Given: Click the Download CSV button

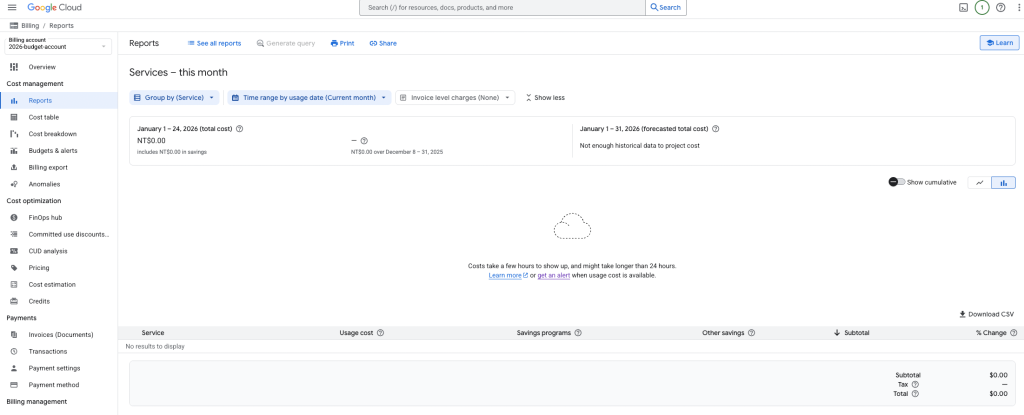Looking at the screenshot, I should tap(986, 314).
